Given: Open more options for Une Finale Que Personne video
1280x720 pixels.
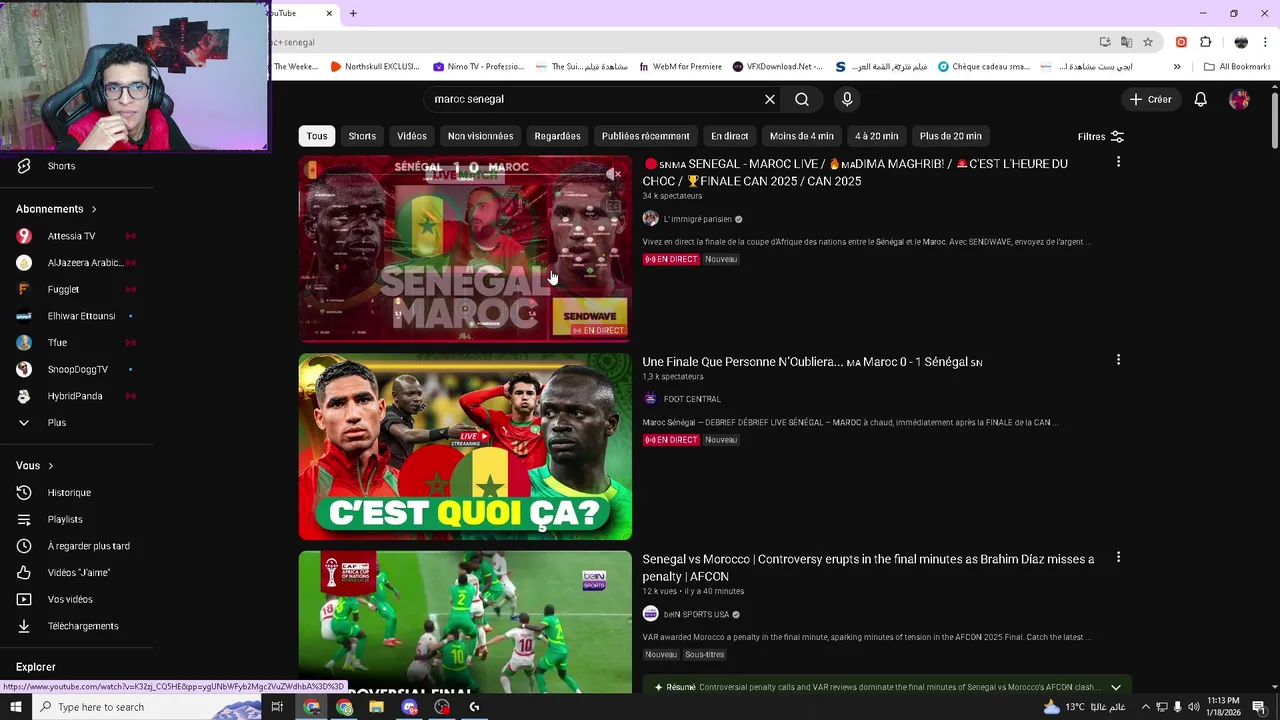Looking at the screenshot, I should click(1118, 360).
